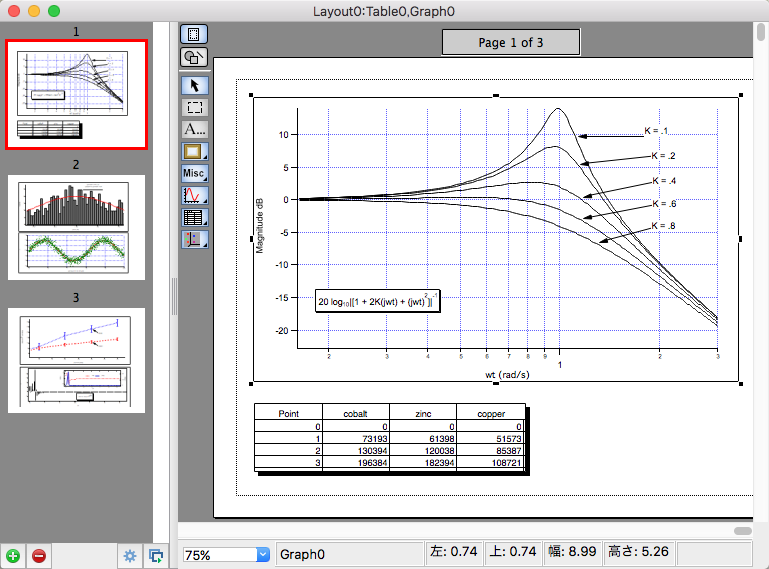Click the green zoom window button

point(54,11)
